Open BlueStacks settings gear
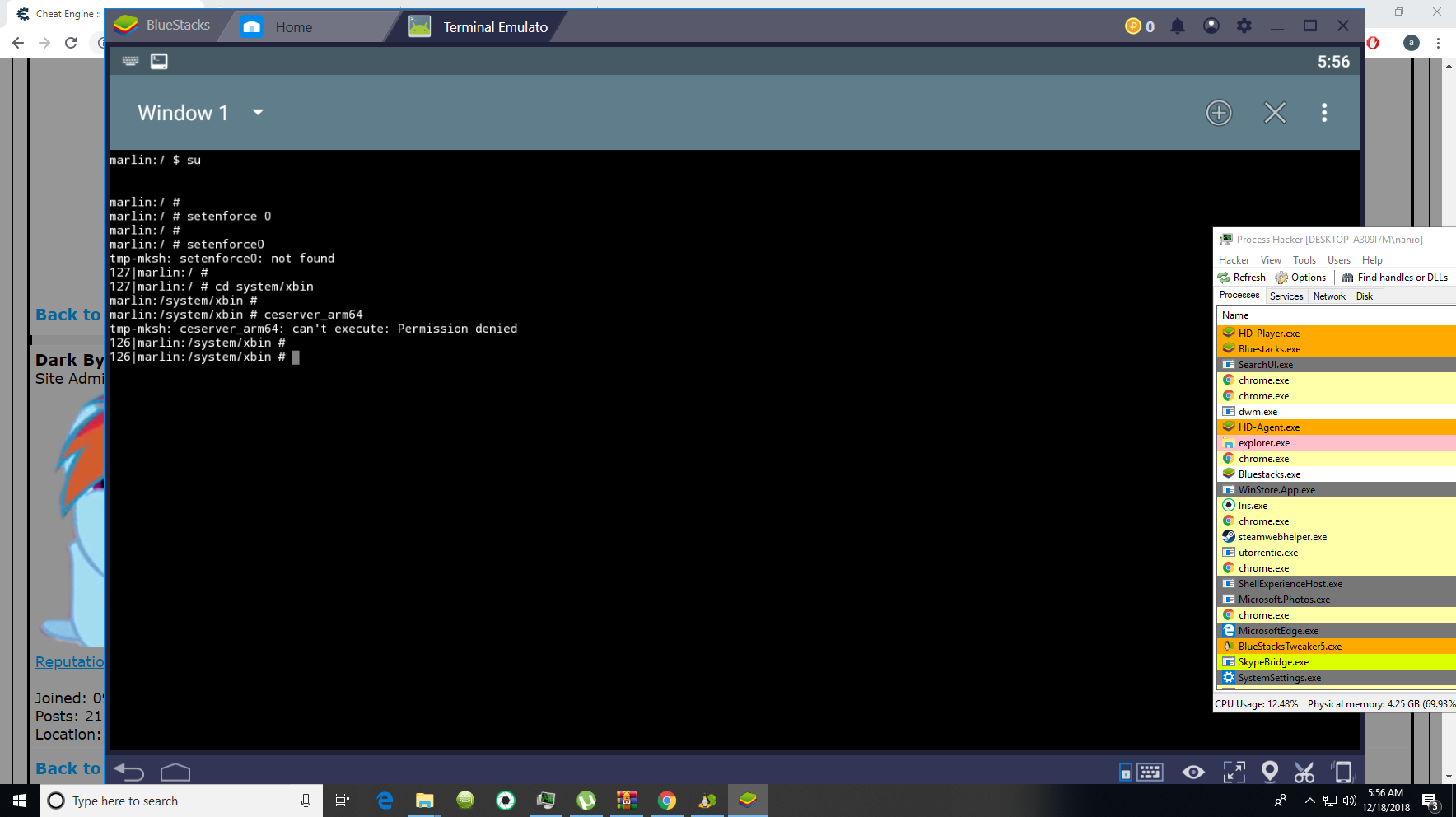 pyautogui.click(x=1244, y=26)
